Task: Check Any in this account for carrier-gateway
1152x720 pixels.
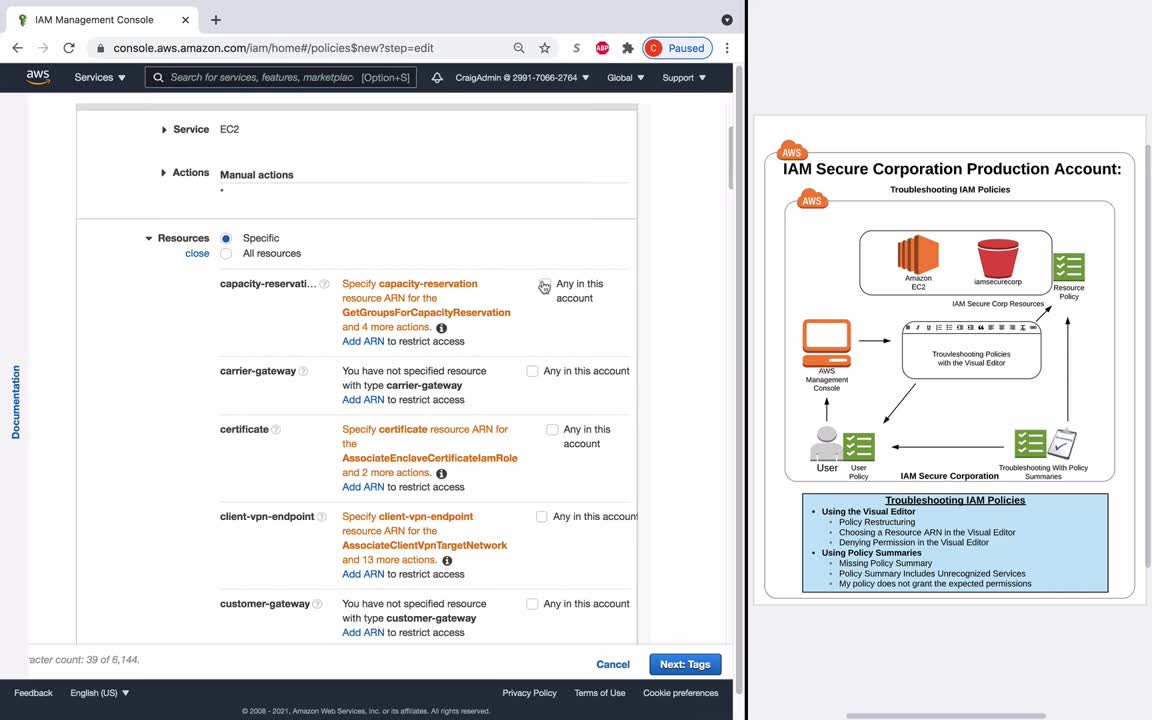Action: click(x=532, y=371)
